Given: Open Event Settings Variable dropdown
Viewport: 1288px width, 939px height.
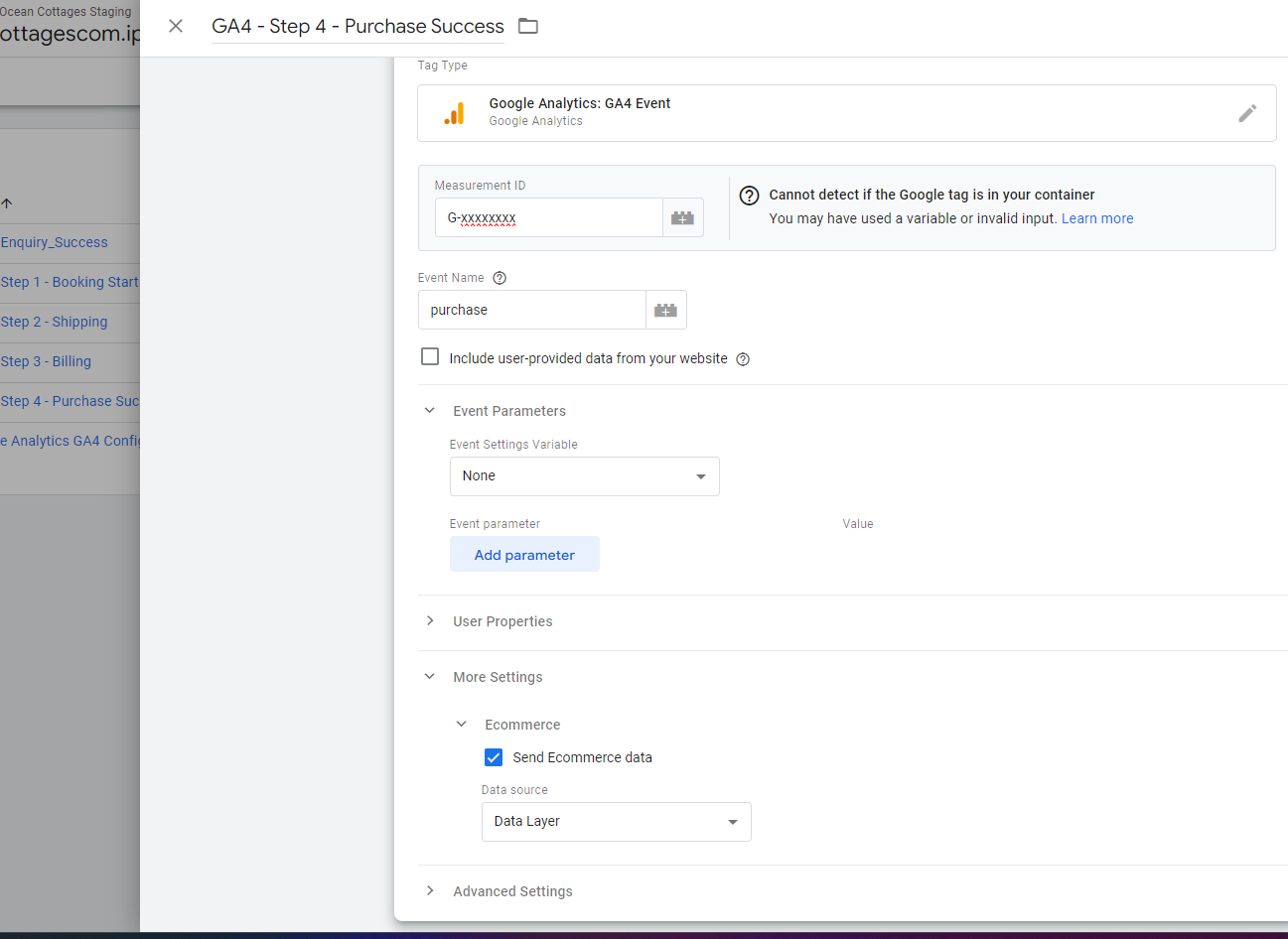Looking at the screenshot, I should coord(584,476).
